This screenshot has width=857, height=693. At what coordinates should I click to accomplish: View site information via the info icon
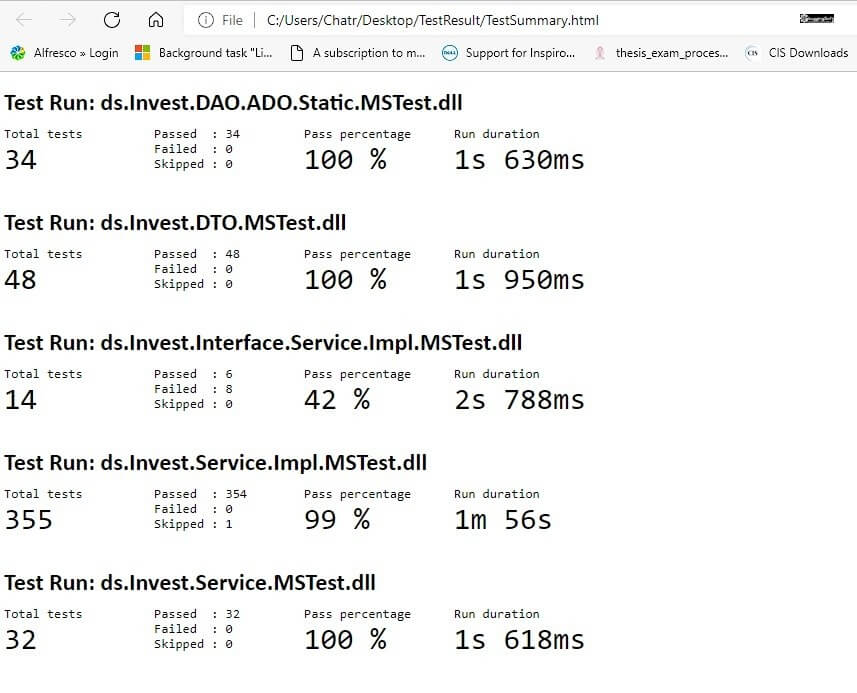(x=206, y=20)
